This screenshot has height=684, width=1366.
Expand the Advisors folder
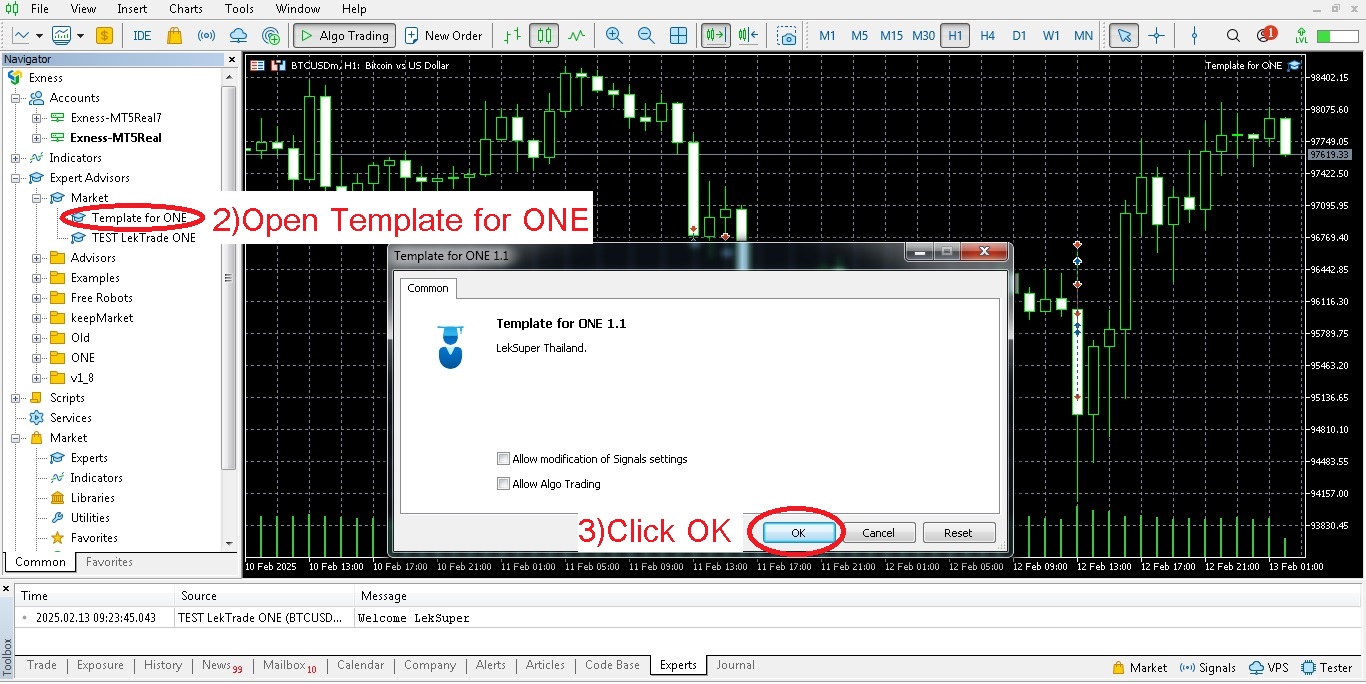click(x=37, y=258)
